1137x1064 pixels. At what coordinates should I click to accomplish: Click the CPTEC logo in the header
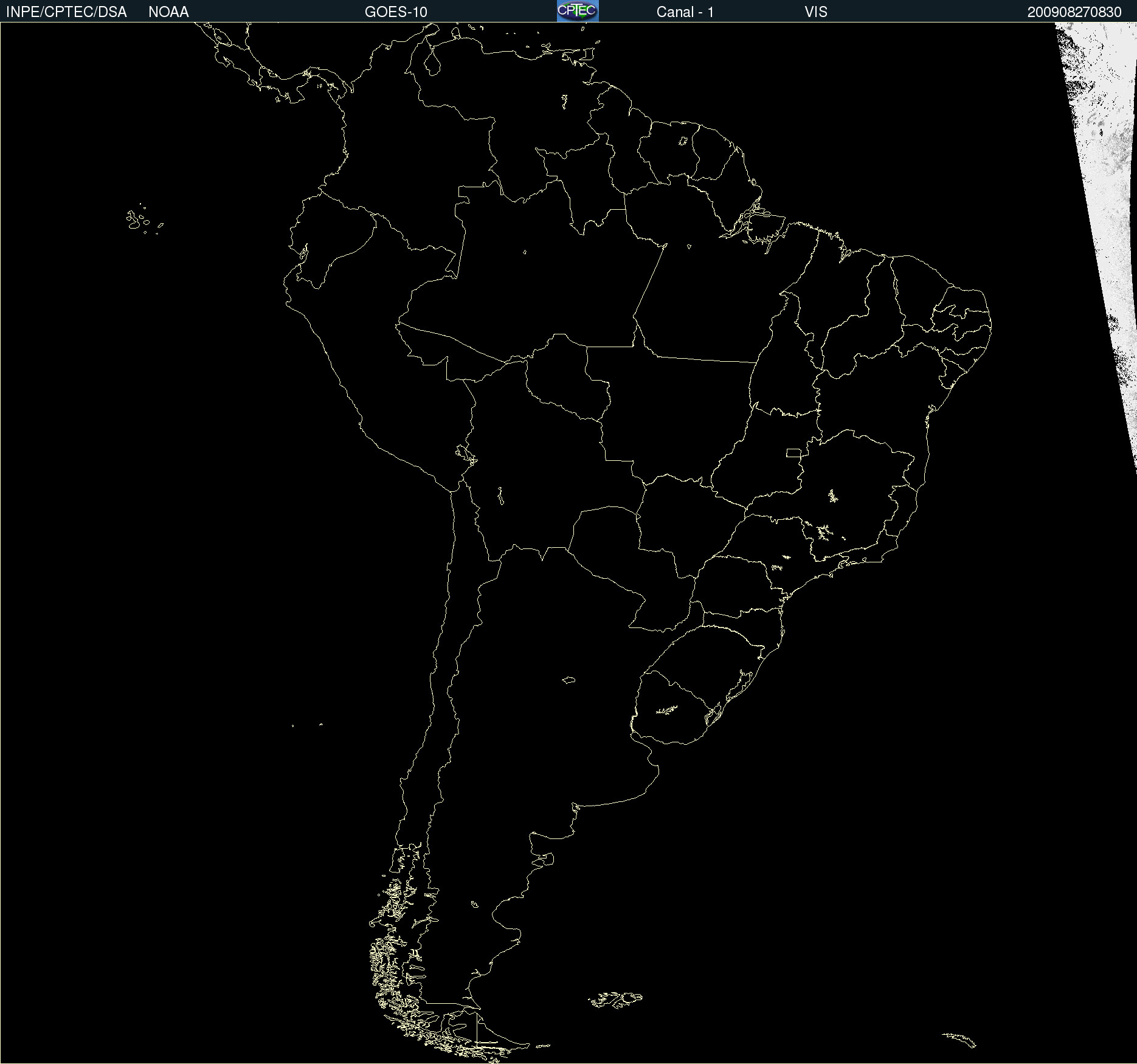click(x=578, y=11)
